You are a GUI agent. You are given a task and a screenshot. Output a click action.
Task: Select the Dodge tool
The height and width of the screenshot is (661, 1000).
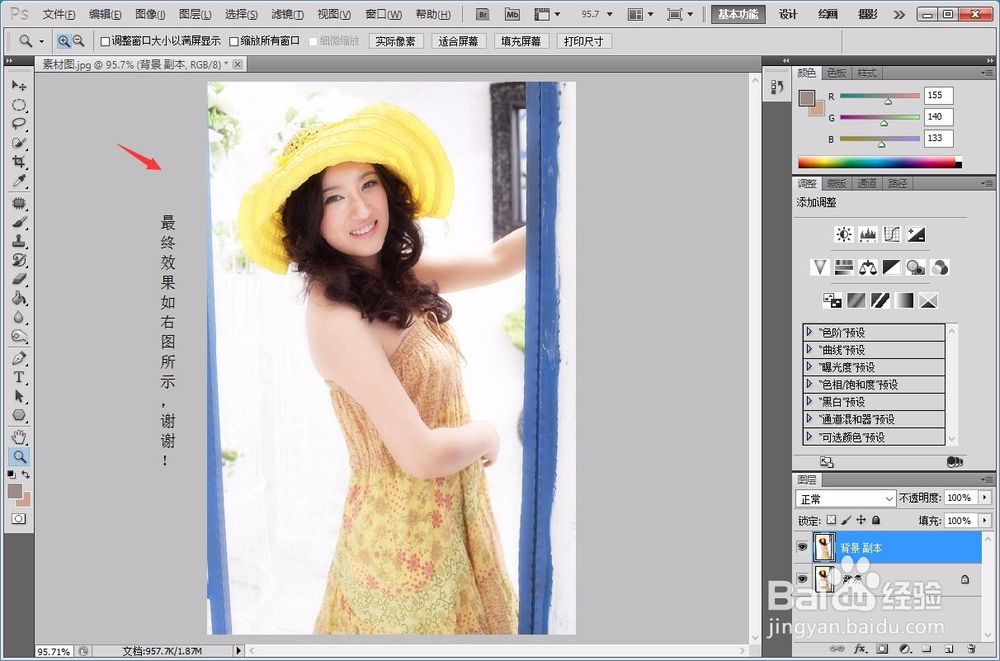(x=19, y=336)
